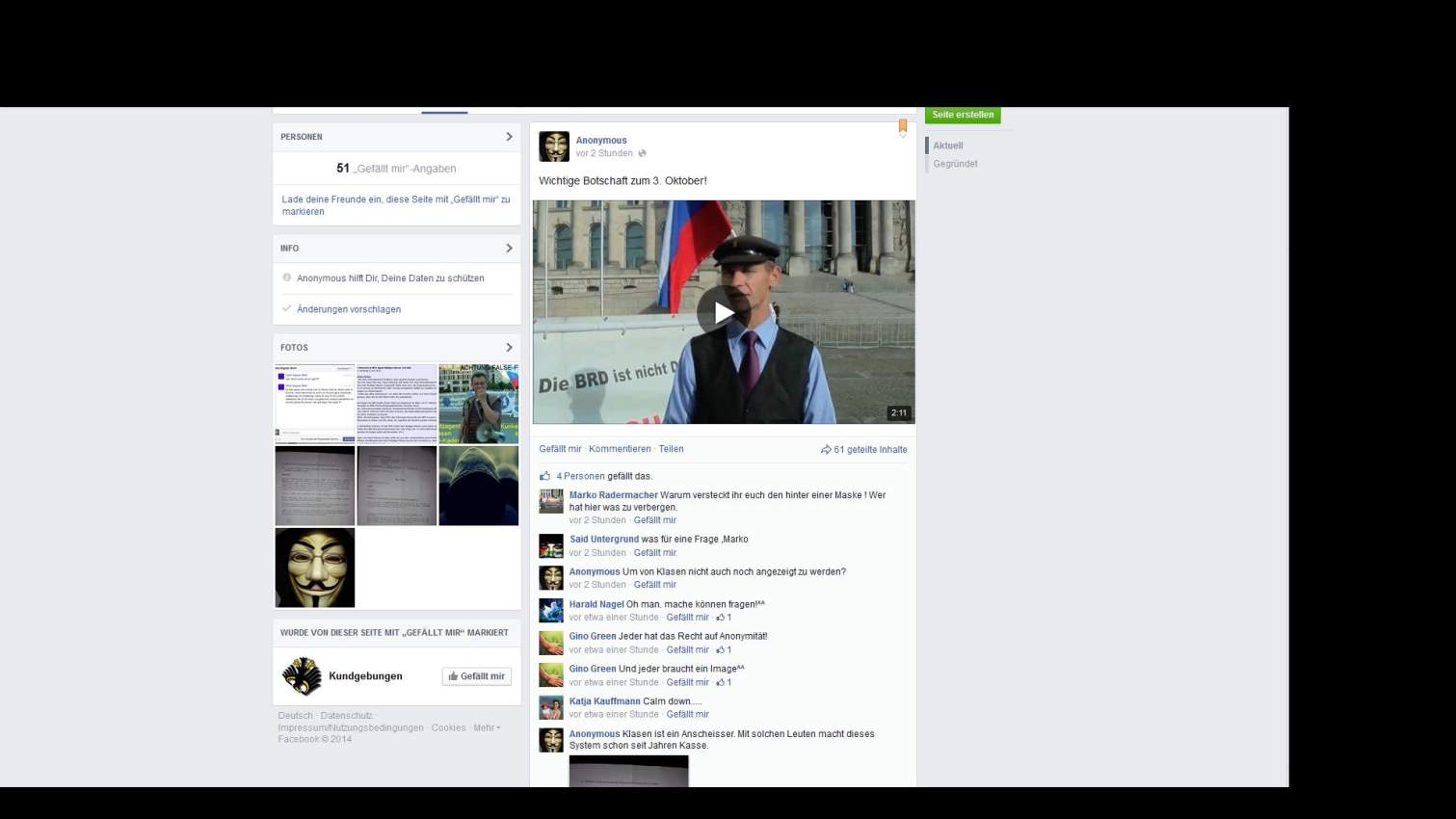Viewport: 1456px width, 819px height.
Task: Open Gino Green's avatar on 'Und jeder braucht' comment
Action: coord(551,675)
